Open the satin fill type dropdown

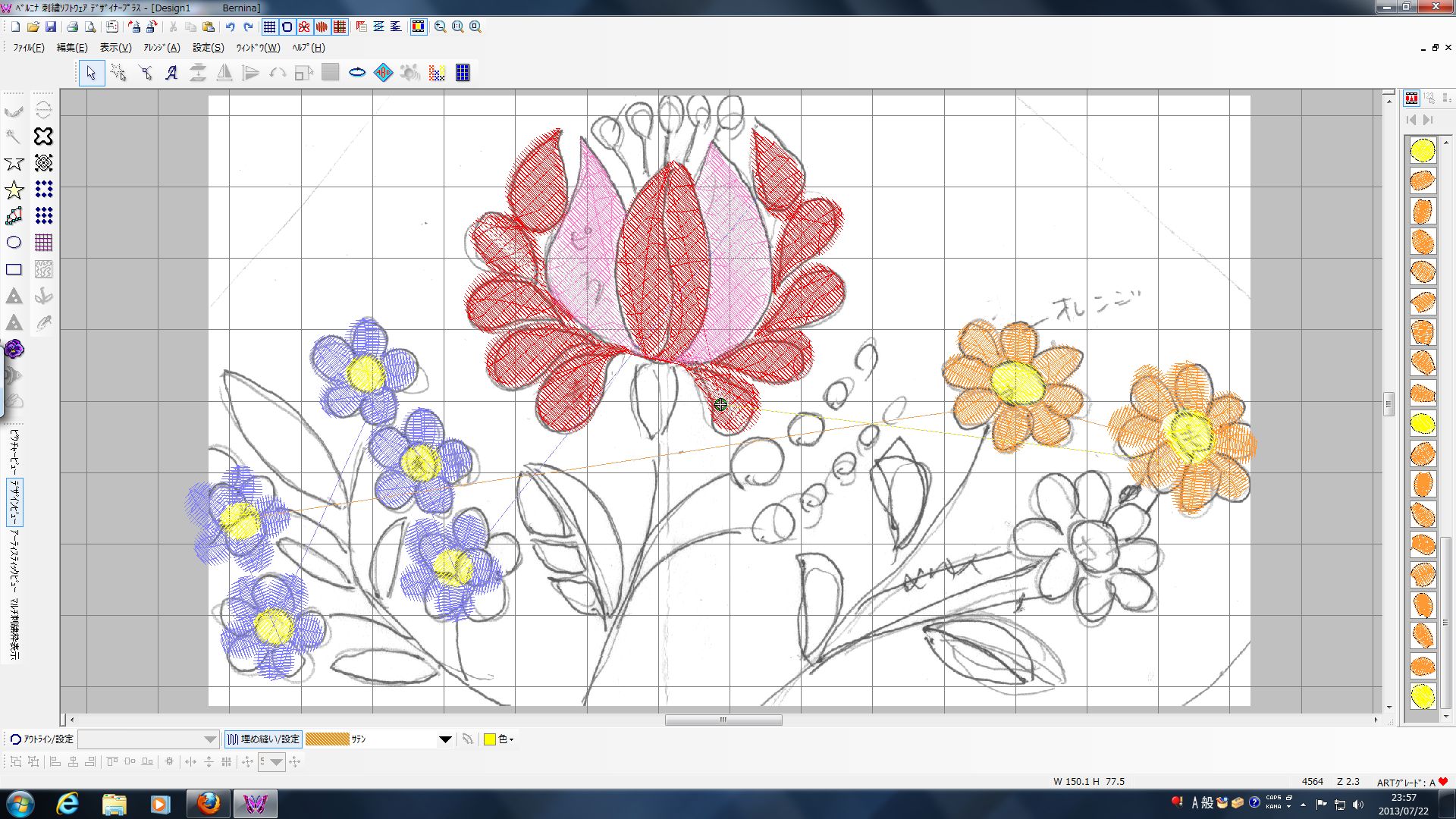click(x=446, y=739)
